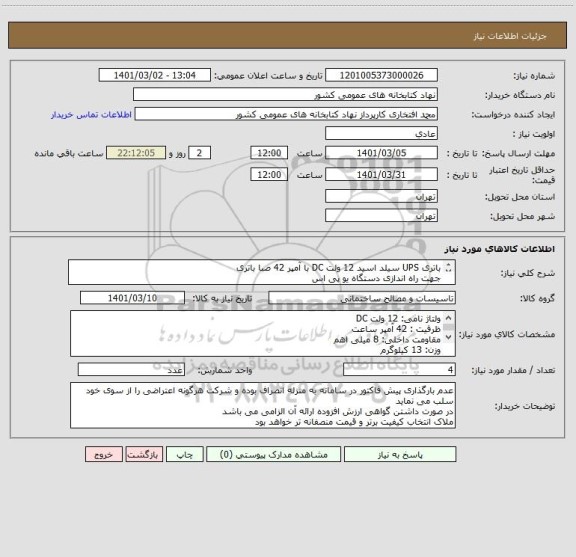Click the ساعت باقی مانده label
Viewport: 576px width, 557px height.
(69, 153)
